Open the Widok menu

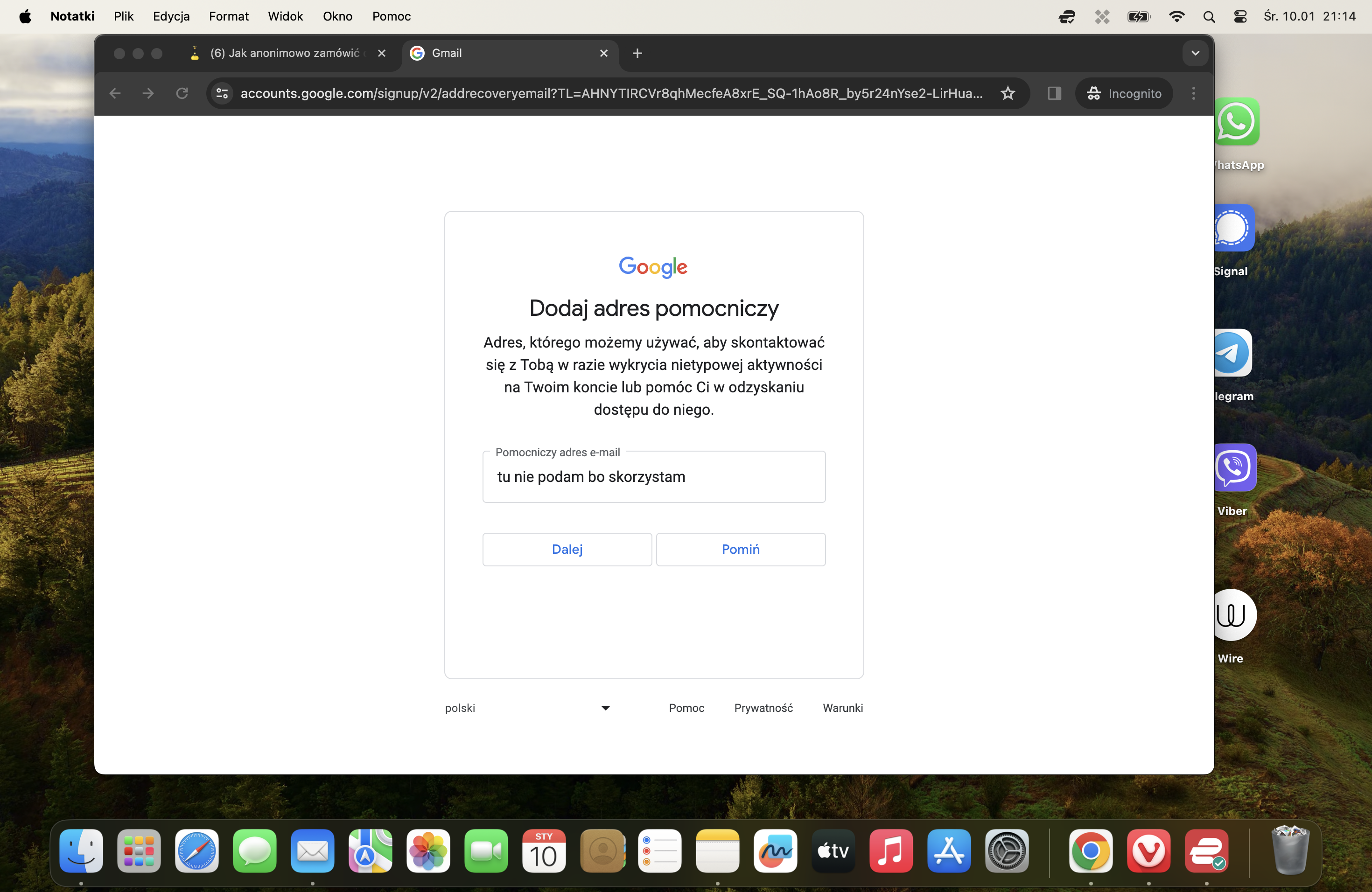(285, 16)
